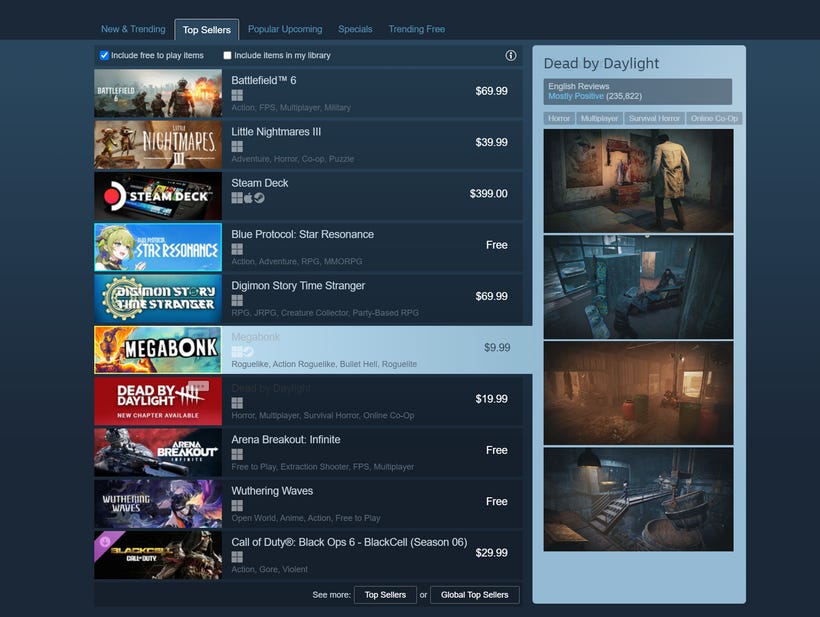This screenshot has width=820, height=617.
Task: Open Steam Deck capsule image
Action: 158,196
